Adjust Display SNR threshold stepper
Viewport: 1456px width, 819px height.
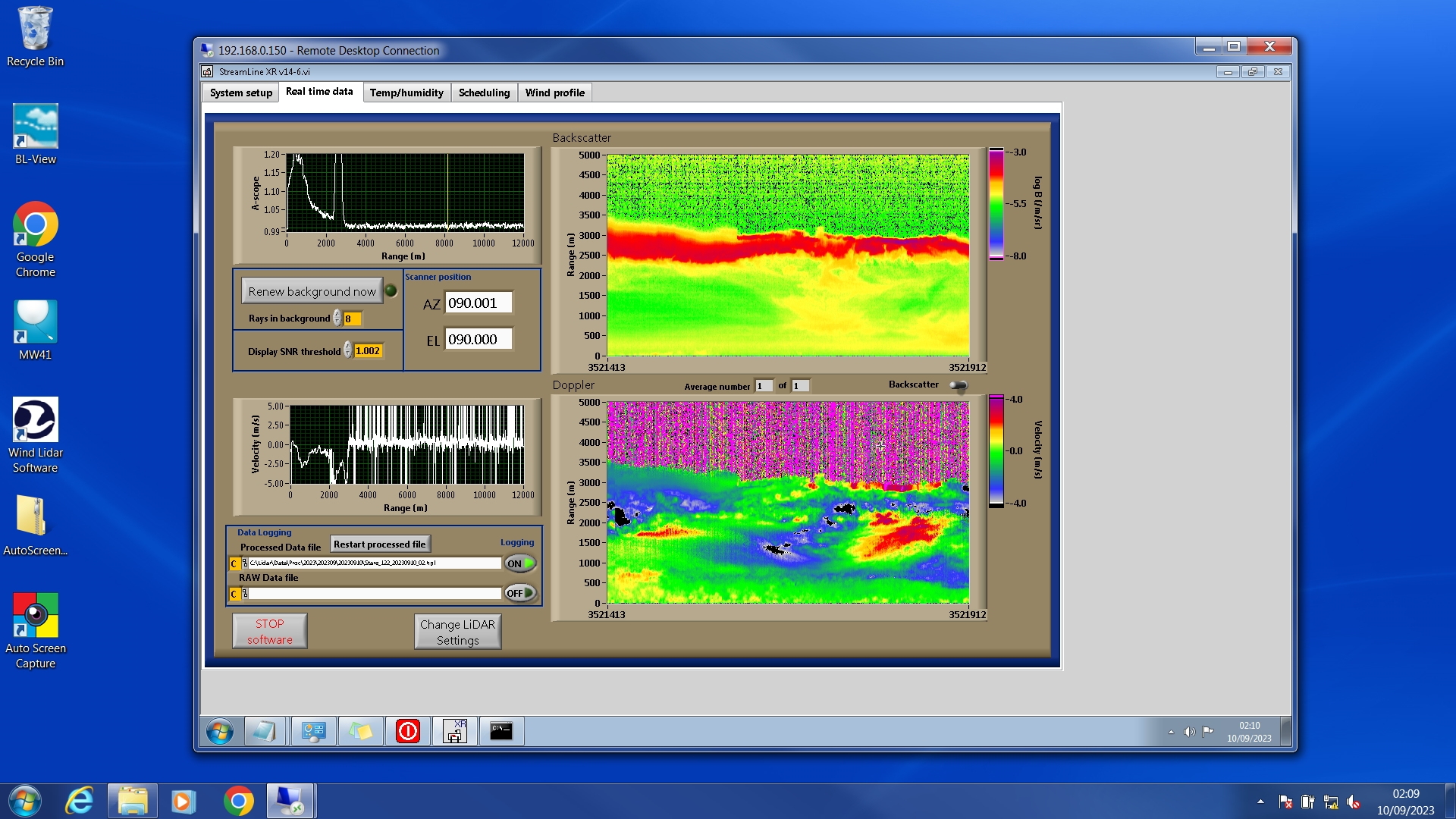click(347, 350)
